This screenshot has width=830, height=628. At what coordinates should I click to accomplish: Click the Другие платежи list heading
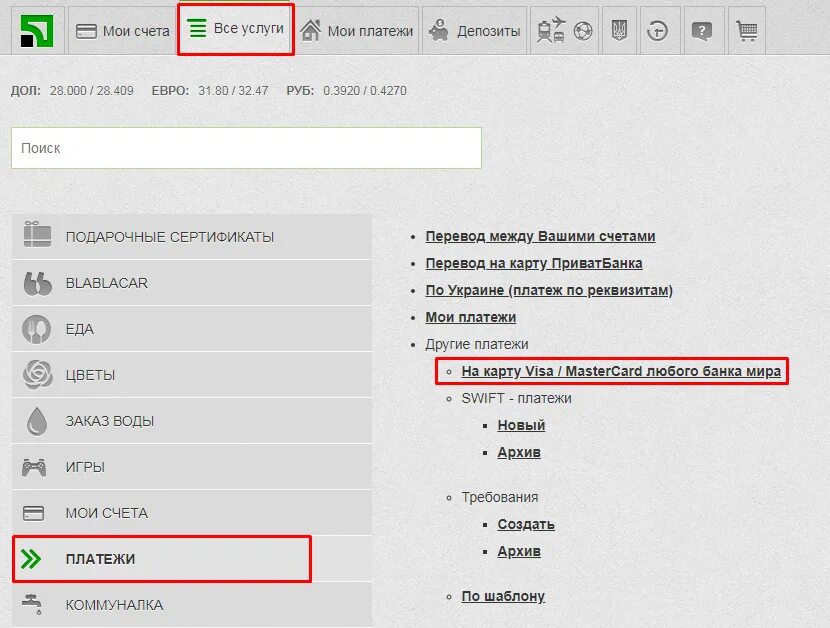pos(476,344)
